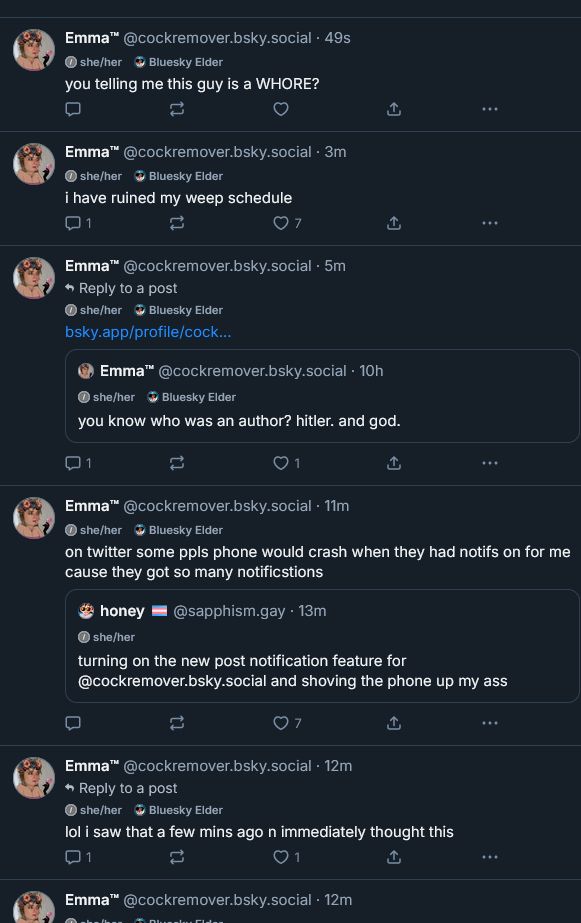Open the three-dot menu on the top post
Image resolution: width=581 pixels, height=923 pixels.
[490, 110]
